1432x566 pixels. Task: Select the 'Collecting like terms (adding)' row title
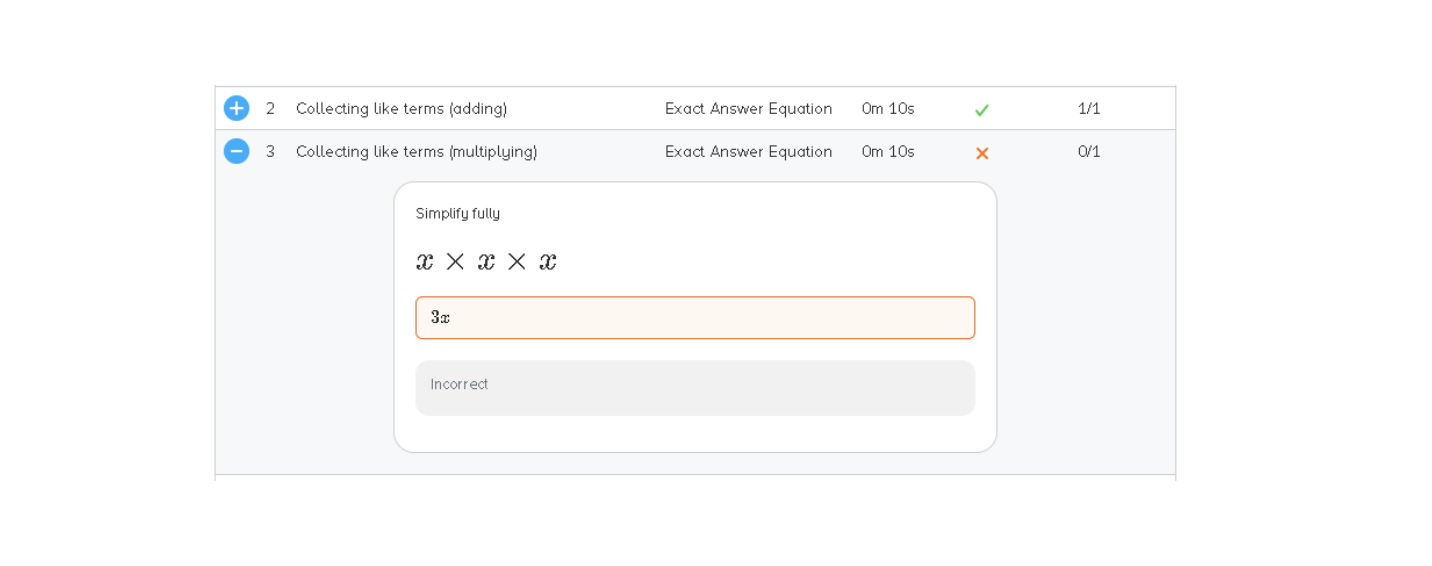pyautogui.click(x=401, y=109)
